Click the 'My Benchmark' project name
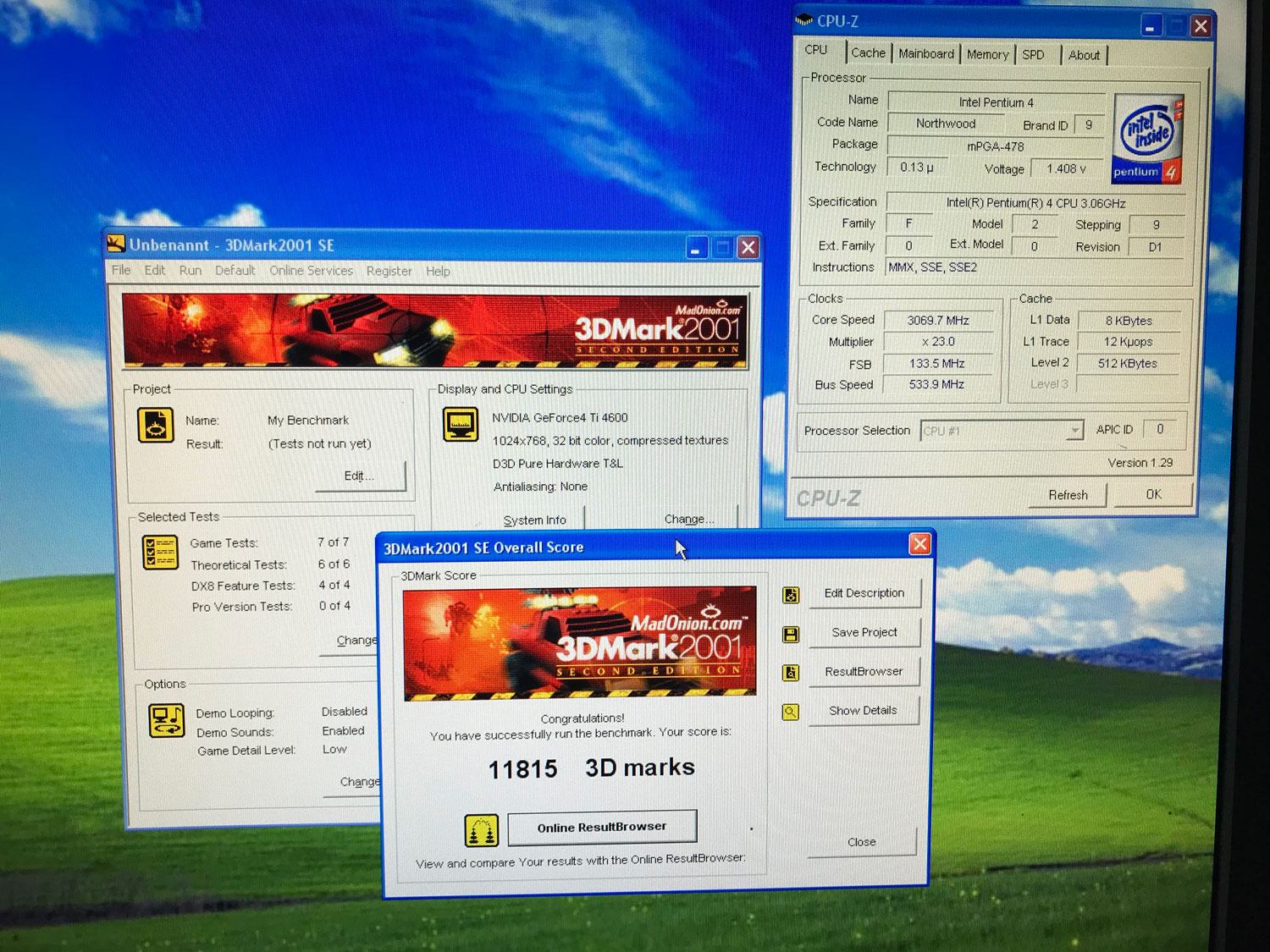The width and height of the screenshot is (1270, 952). tap(308, 420)
